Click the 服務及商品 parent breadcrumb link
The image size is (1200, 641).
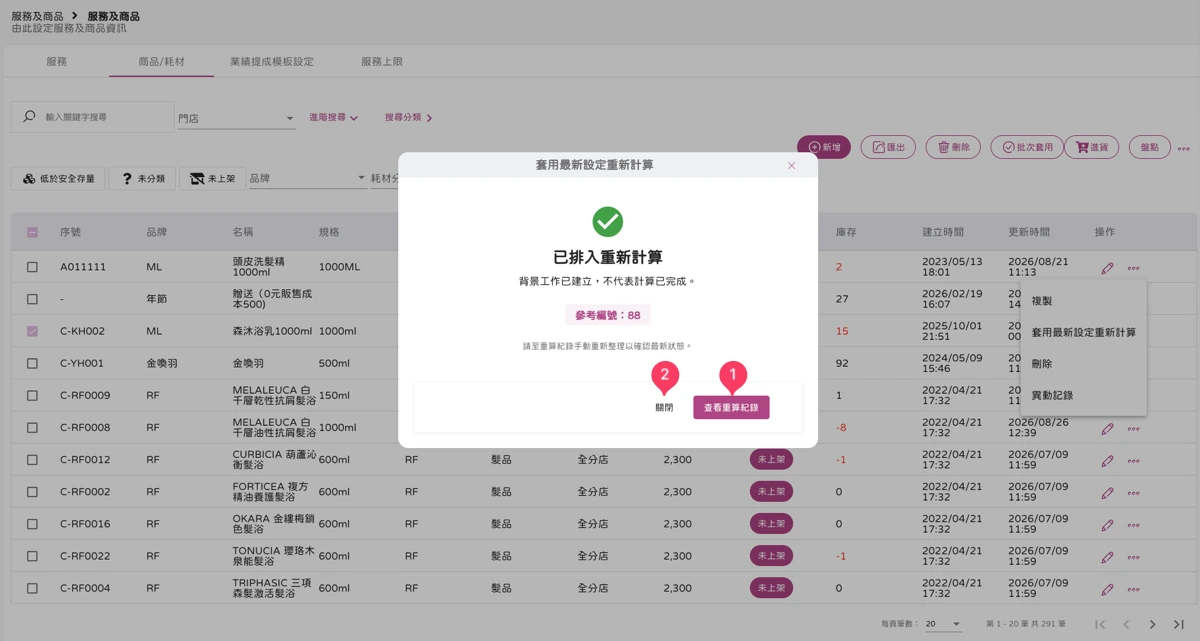pyautogui.click(x=37, y=16)
